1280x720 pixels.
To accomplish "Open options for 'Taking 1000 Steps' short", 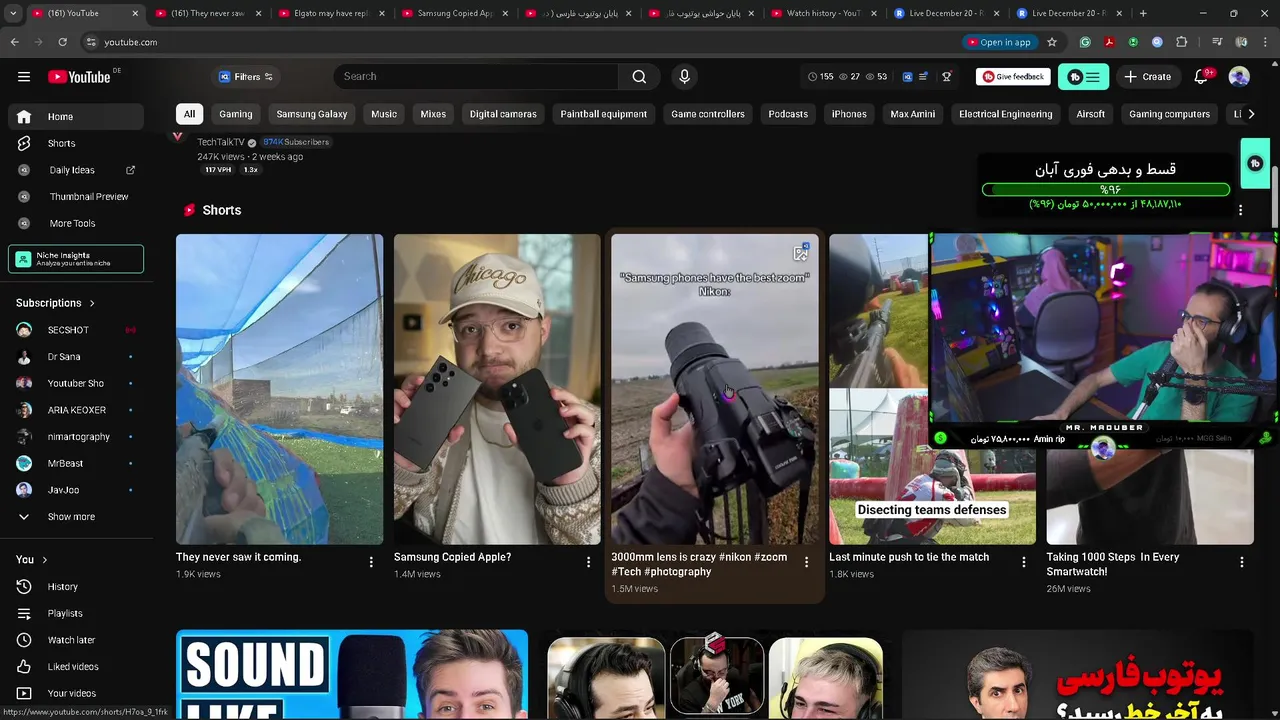I will [1241, 562].
